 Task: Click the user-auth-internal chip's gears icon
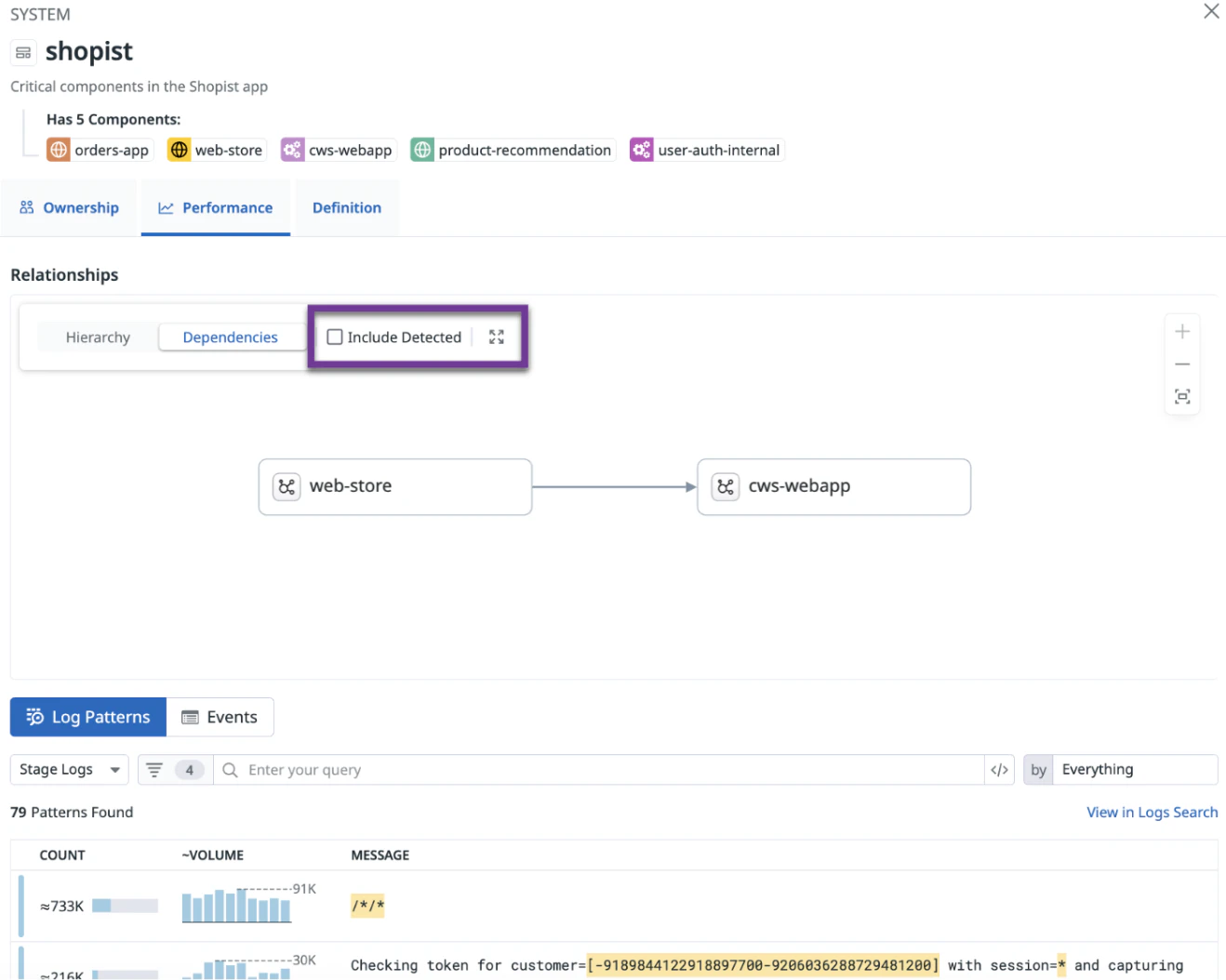point(642,150)
